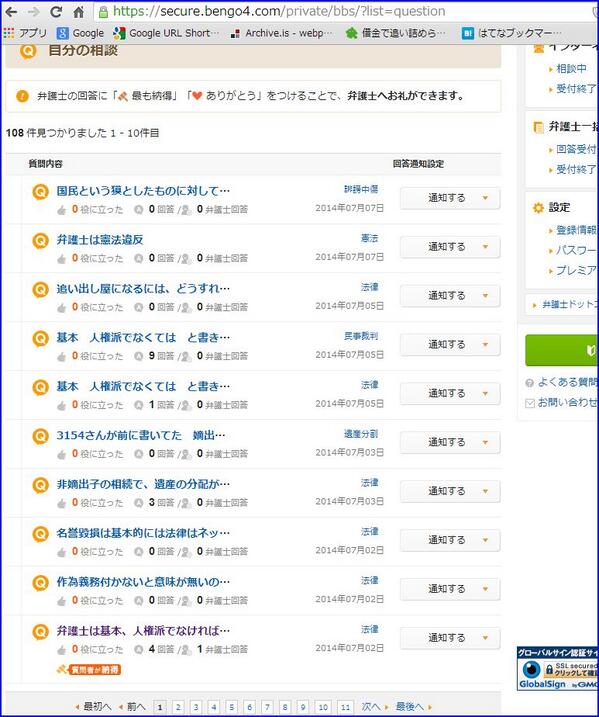Click the 民事裁判 category tag
This screenshot has height=717, width=599.
click(361, 336)
